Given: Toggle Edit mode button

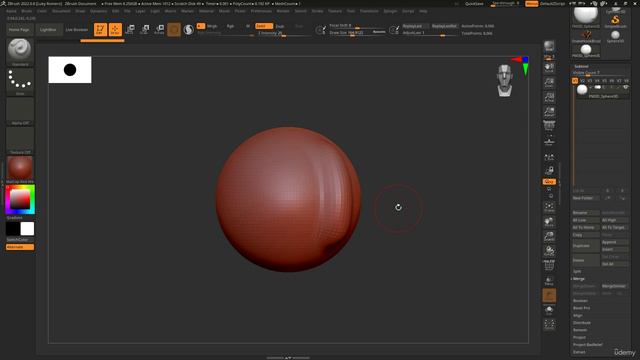Looking at the screenshot, I should pos(100,29).
